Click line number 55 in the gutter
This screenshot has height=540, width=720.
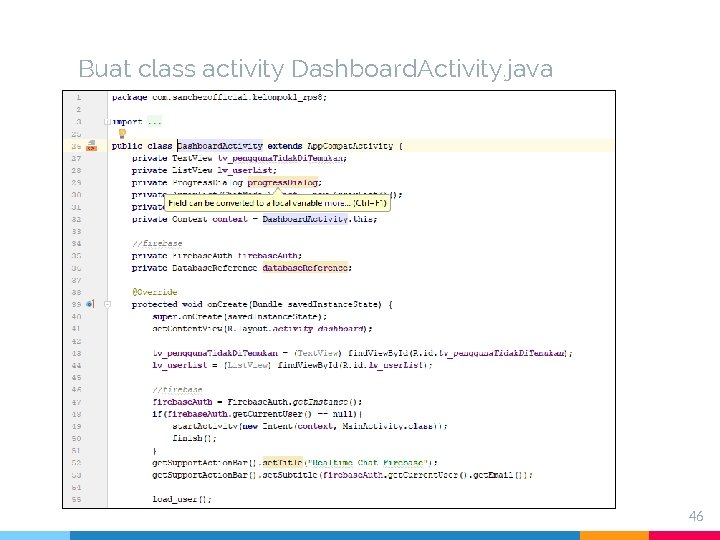point(76,499)
